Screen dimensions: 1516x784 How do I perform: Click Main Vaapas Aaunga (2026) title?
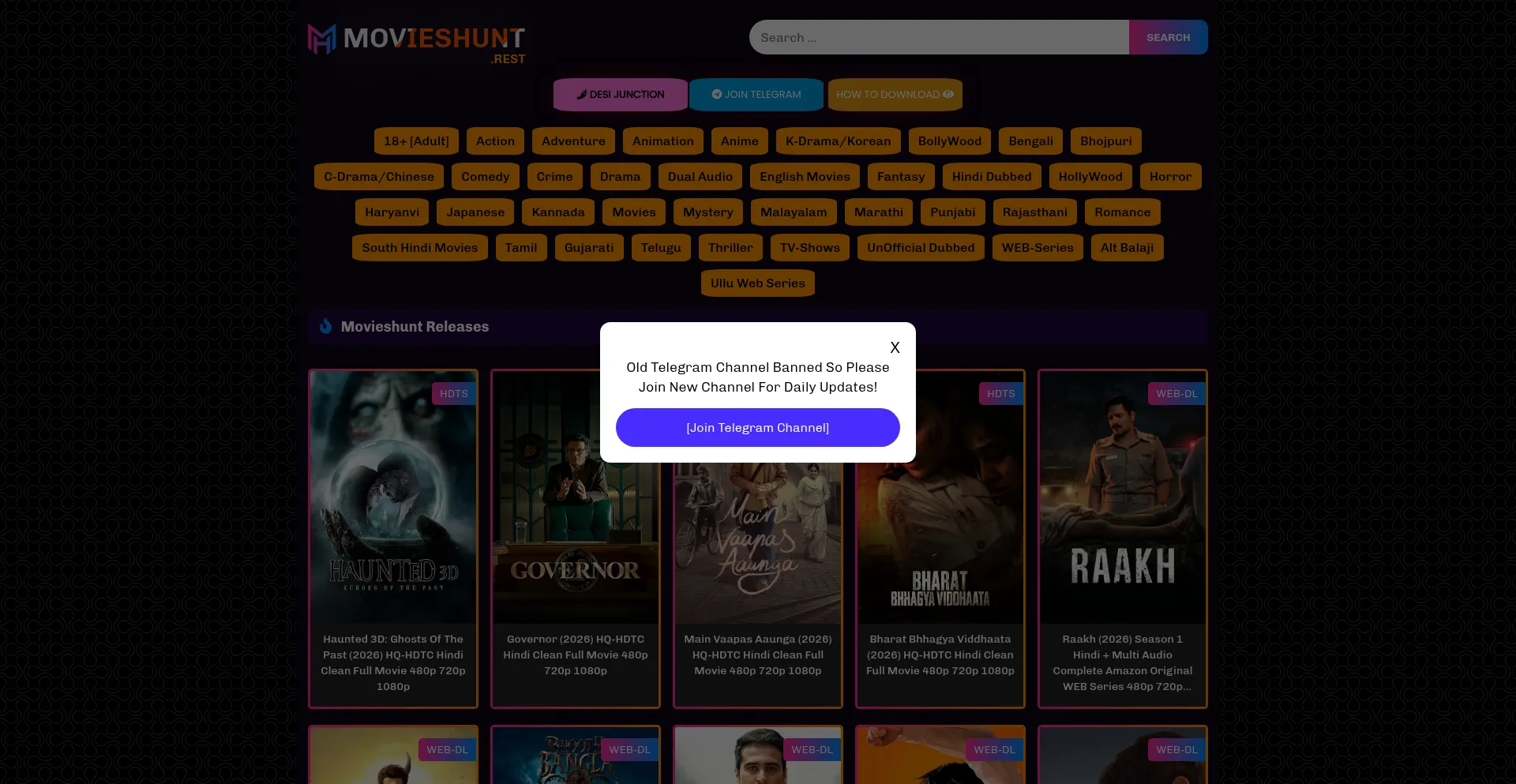click(x=758, y=655)
